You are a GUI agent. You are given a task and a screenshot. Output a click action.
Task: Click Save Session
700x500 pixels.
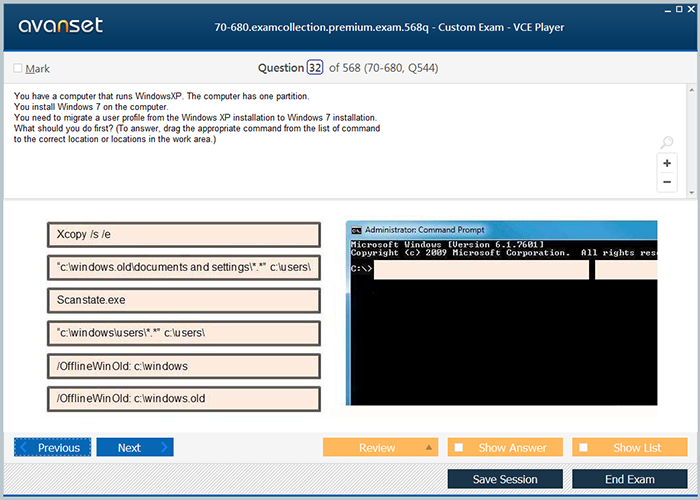coord(505,479)
